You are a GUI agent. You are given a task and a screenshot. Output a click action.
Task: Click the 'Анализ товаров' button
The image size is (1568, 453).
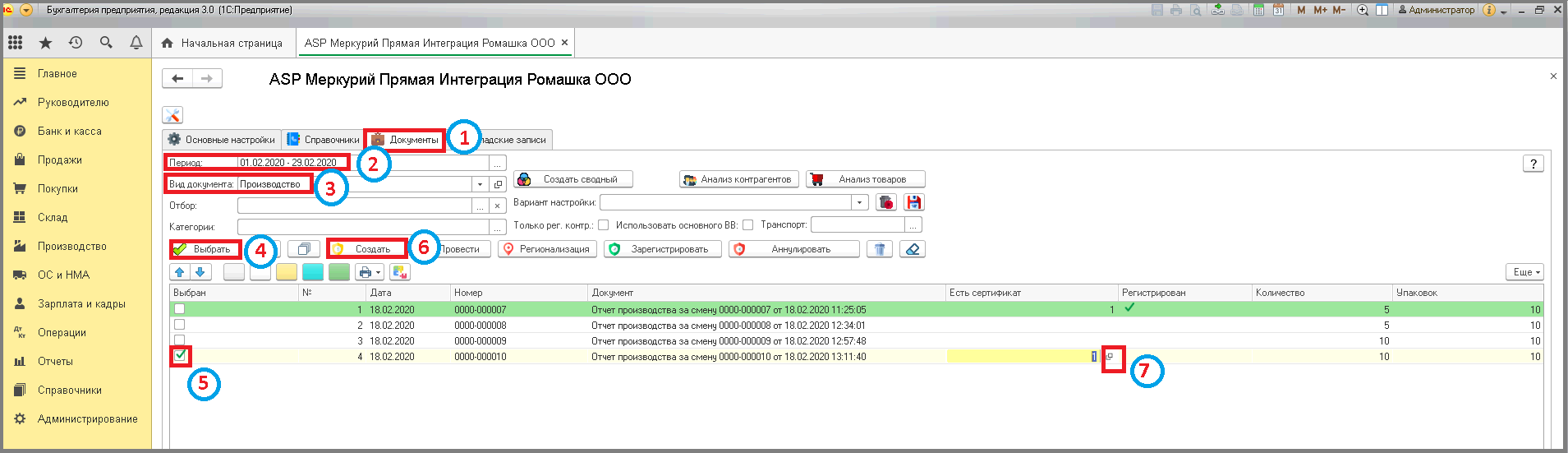865,179
